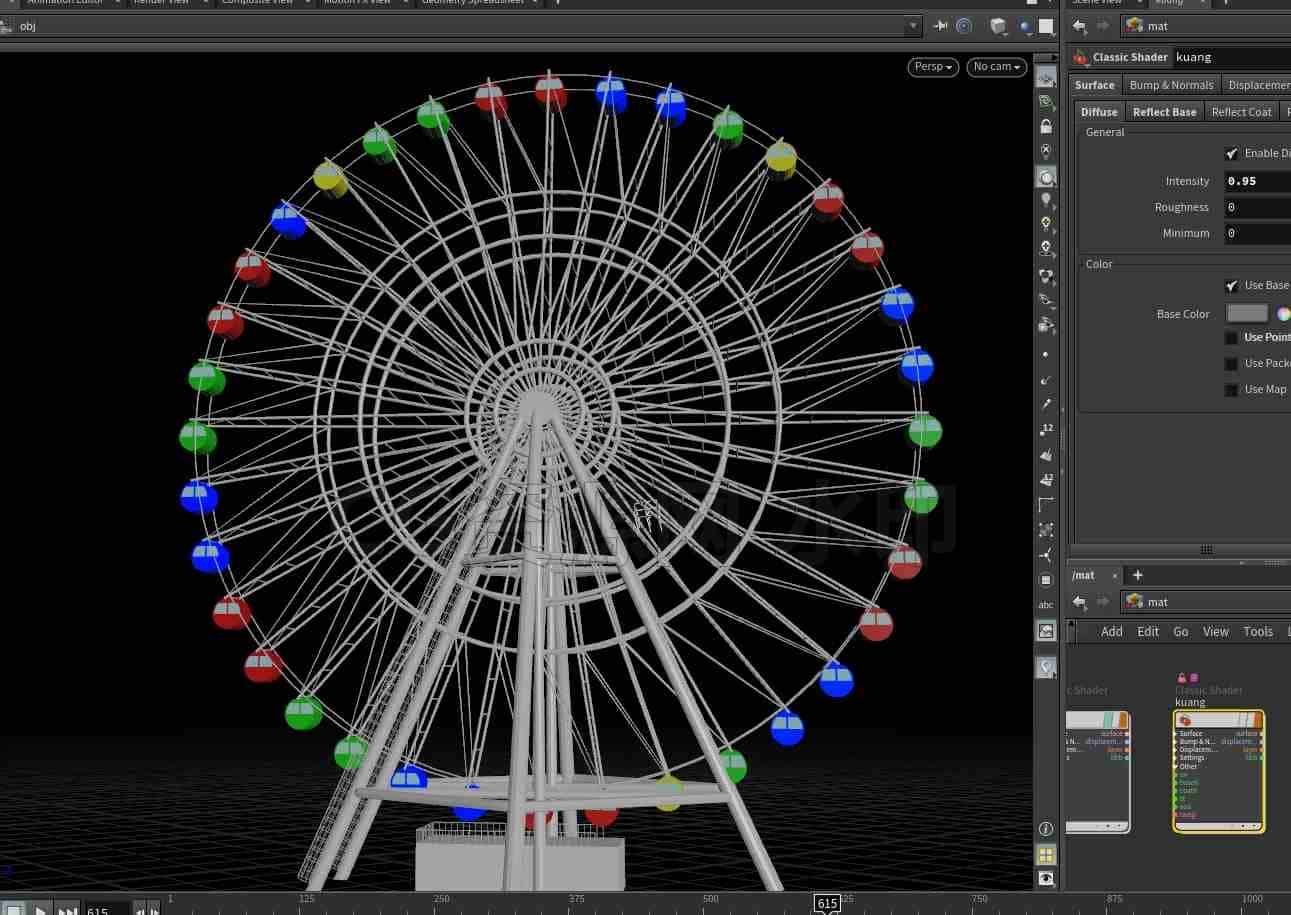The width and height of the screenshot is (1291, 915).
Task: Click the sphere shading icon above viewport
Action: tap(1027, 26)
